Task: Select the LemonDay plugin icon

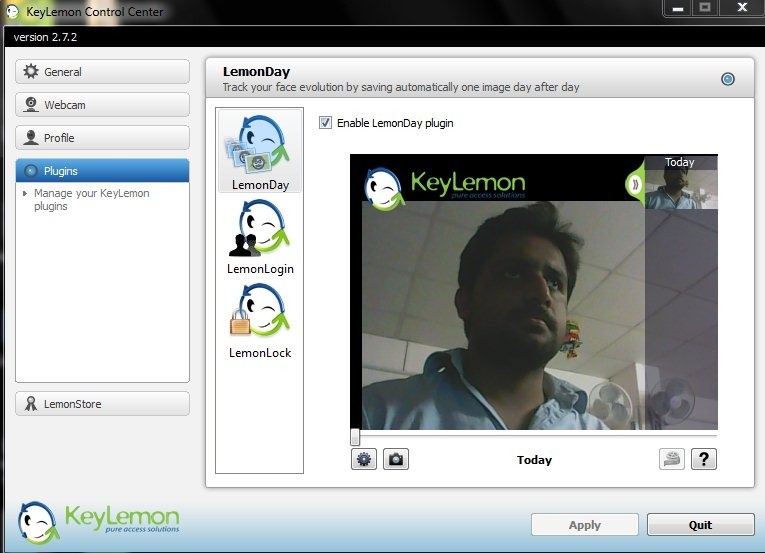Action: [x=260, y=150]
